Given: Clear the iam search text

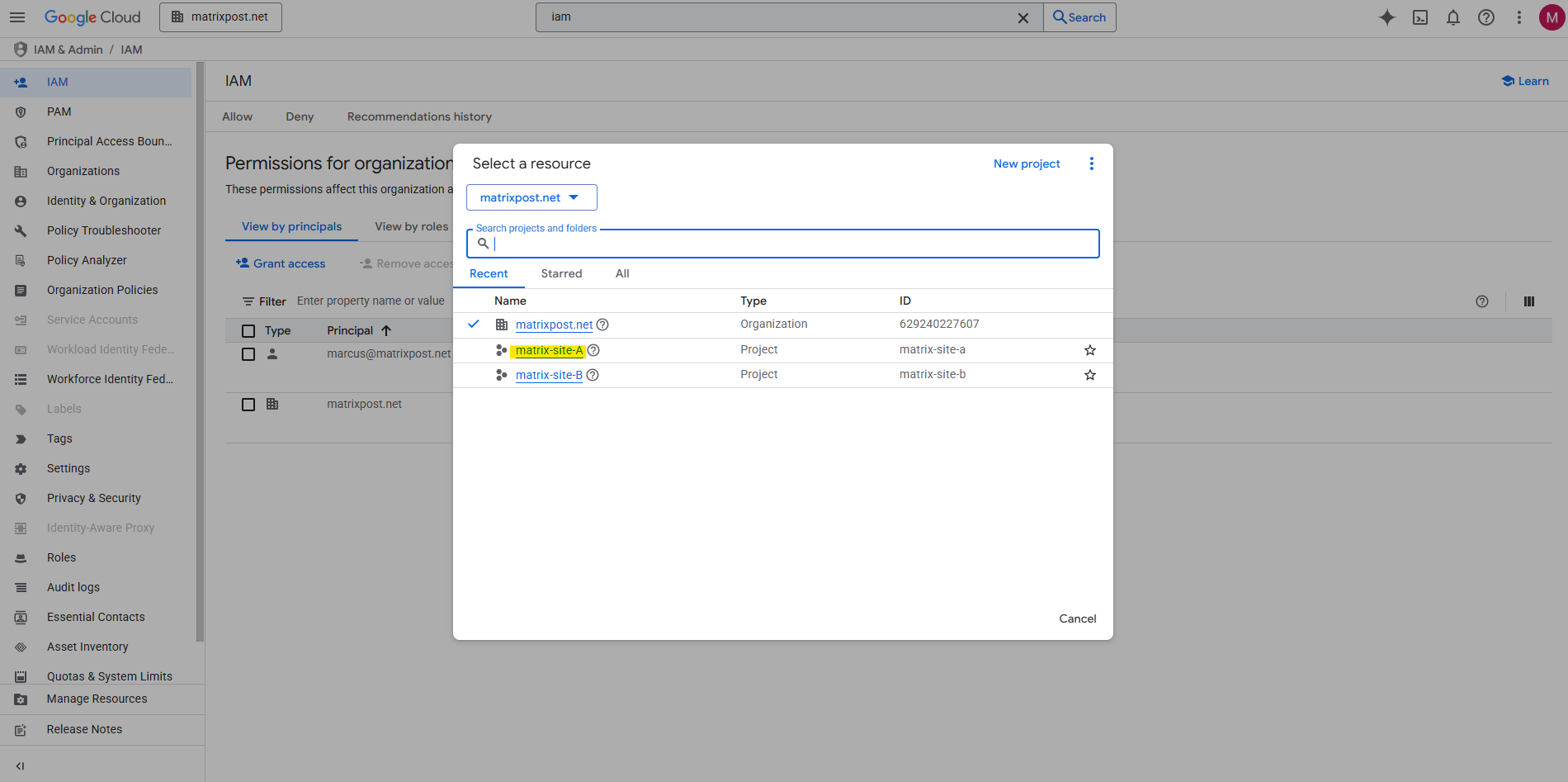Looking at the screenshot, I should pyautogui.click(x=1023, y=17).
